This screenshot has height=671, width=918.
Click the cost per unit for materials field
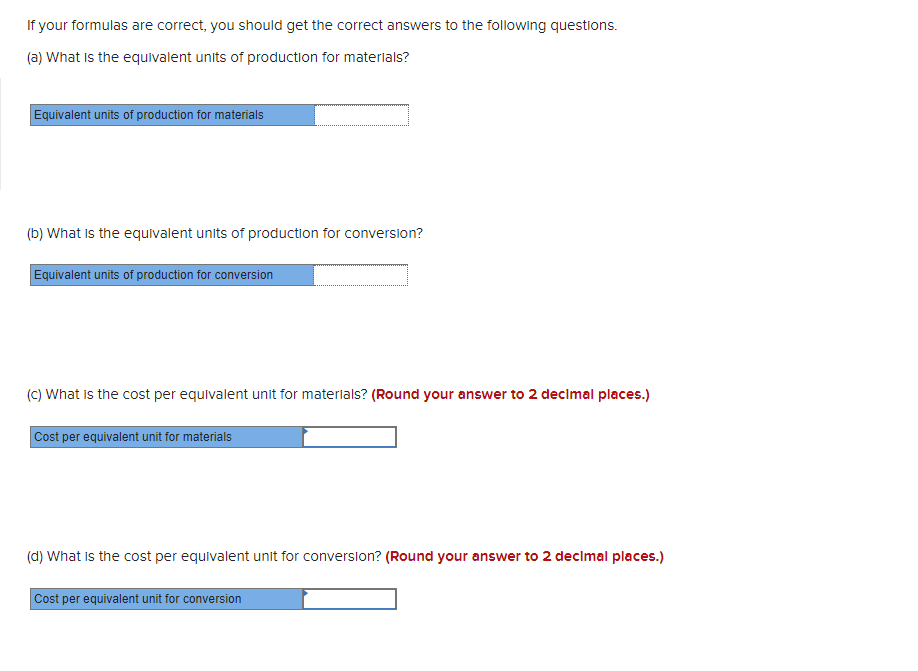coord(350,436)
